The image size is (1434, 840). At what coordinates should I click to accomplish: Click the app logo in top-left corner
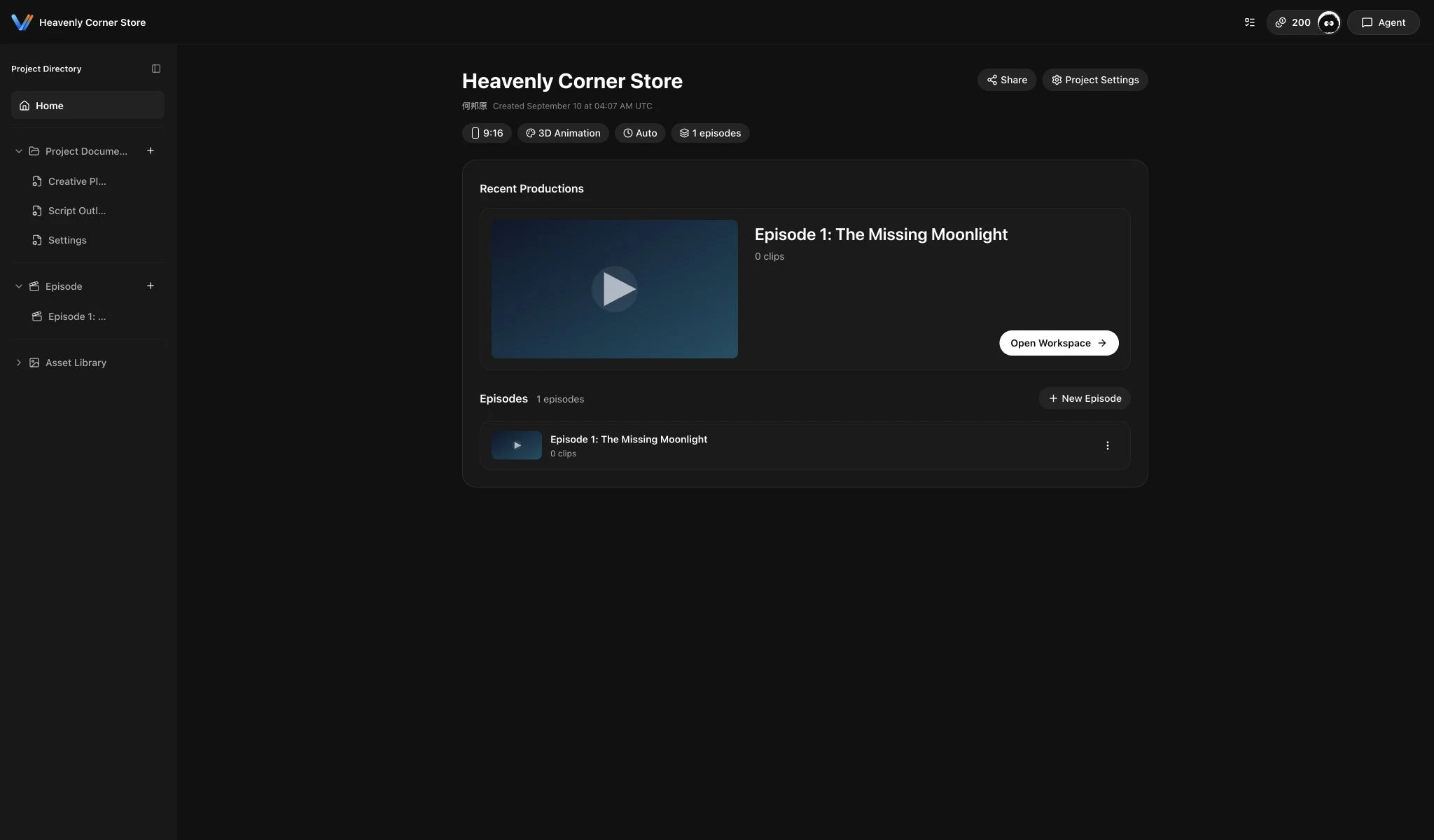click(x=22, y=22)
